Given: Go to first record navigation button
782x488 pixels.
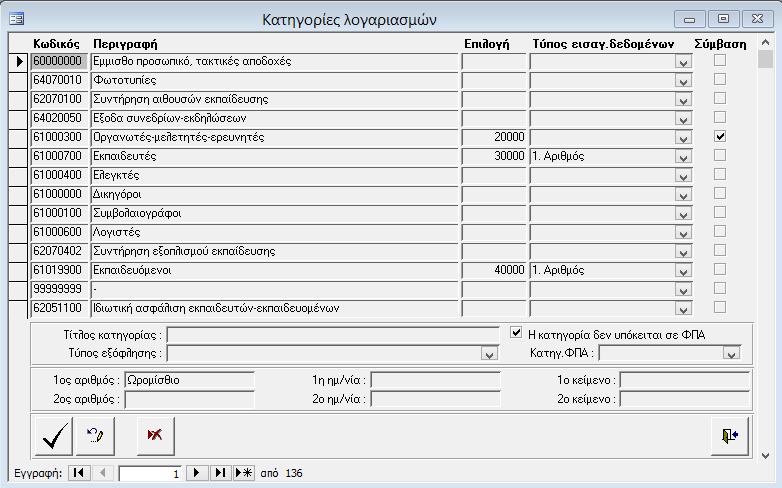Looking at the screenshot, I should pos(79,472).
